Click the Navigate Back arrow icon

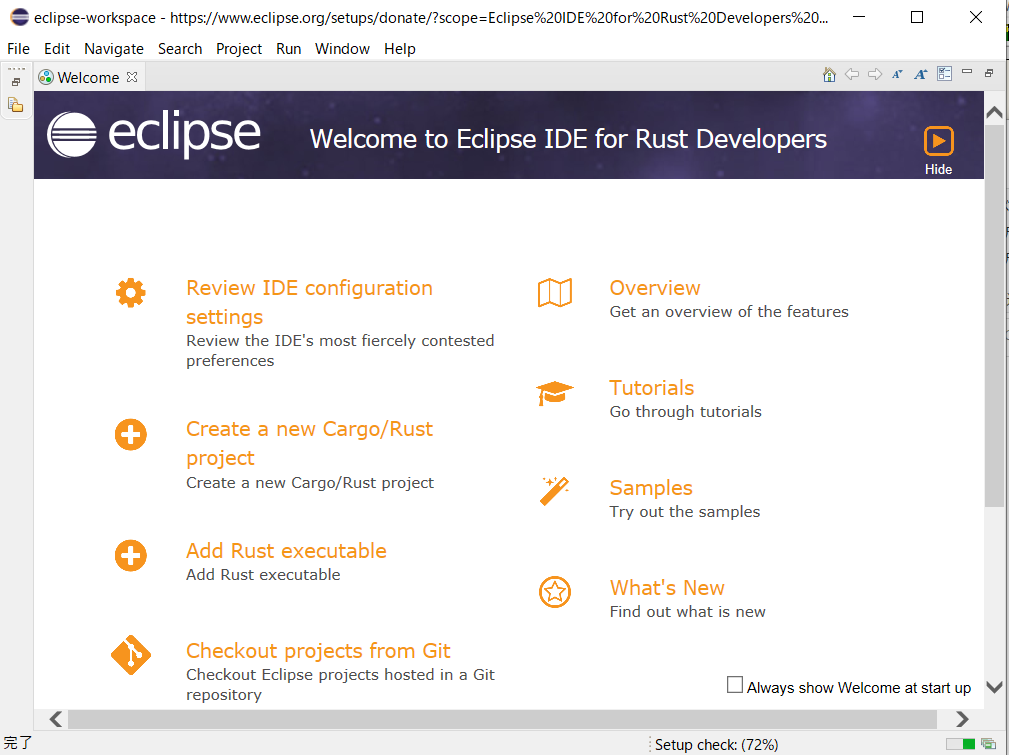pos(852,75)
